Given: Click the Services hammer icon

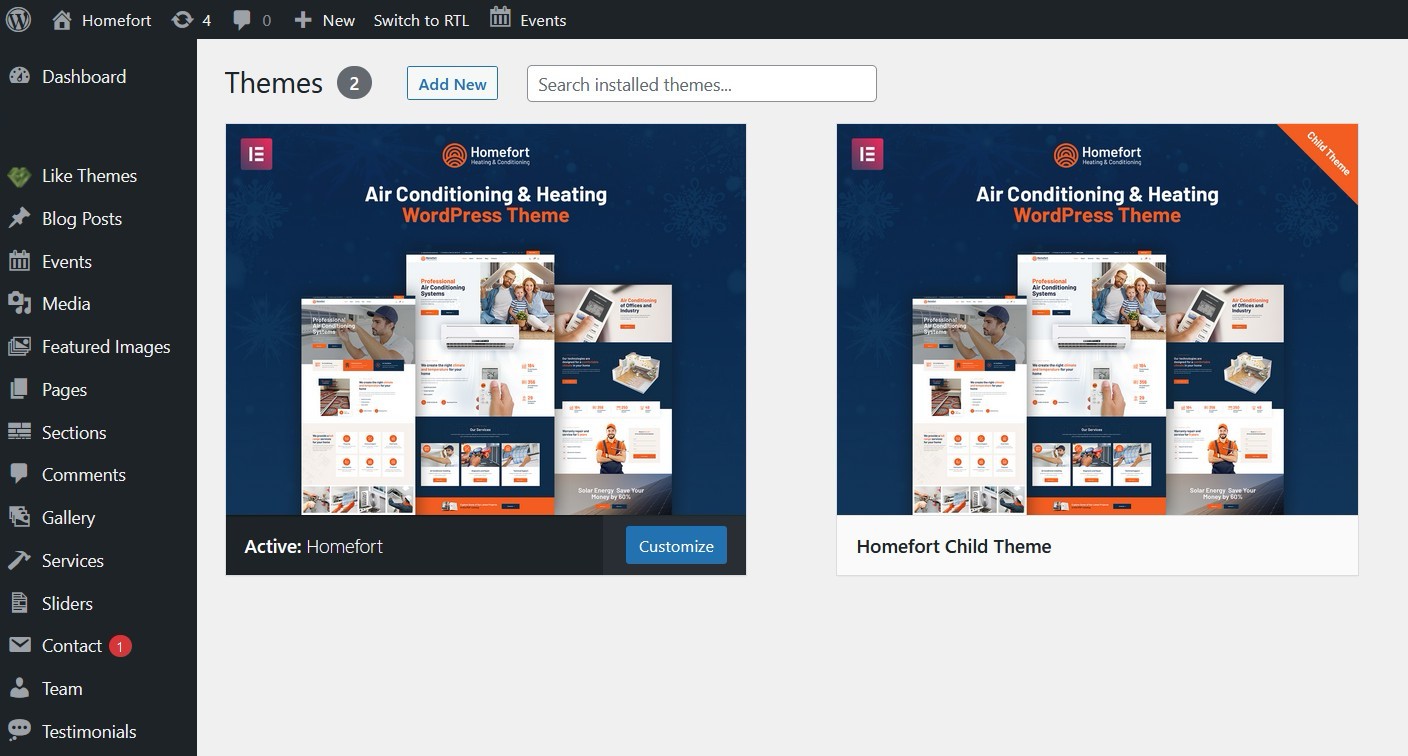Looking at the screenshot, I should click(19, 560).
